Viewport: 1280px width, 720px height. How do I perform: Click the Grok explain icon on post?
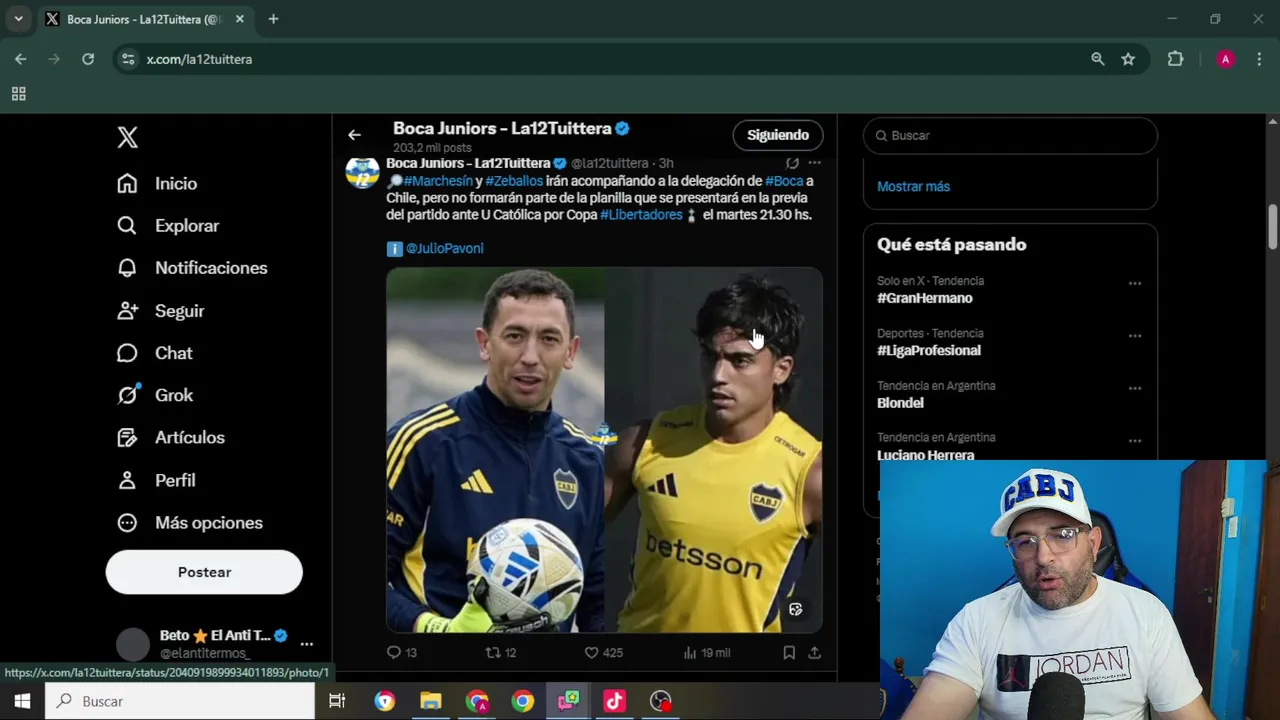pyautogui.click(x=792, y=163)
